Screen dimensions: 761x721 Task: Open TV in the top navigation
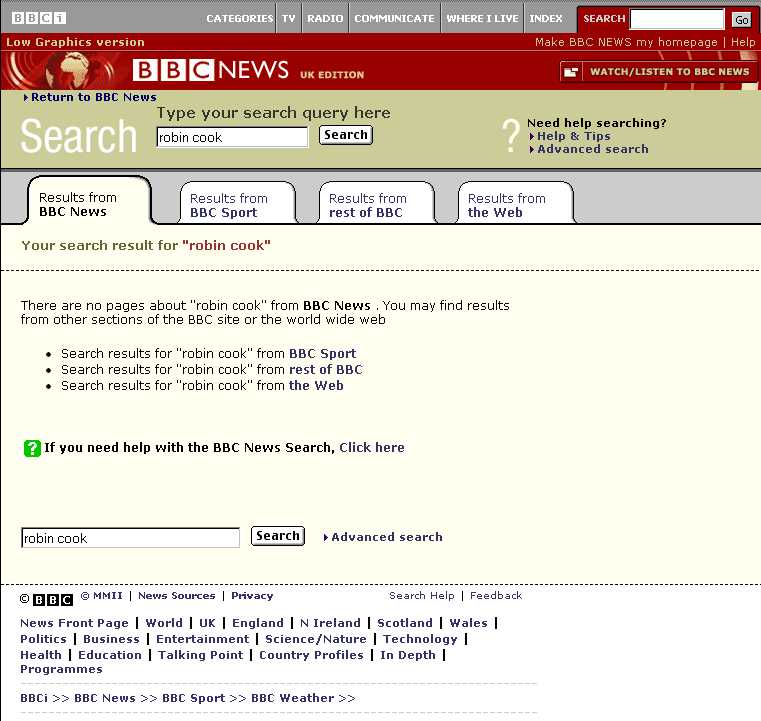(x=289, y=18)
